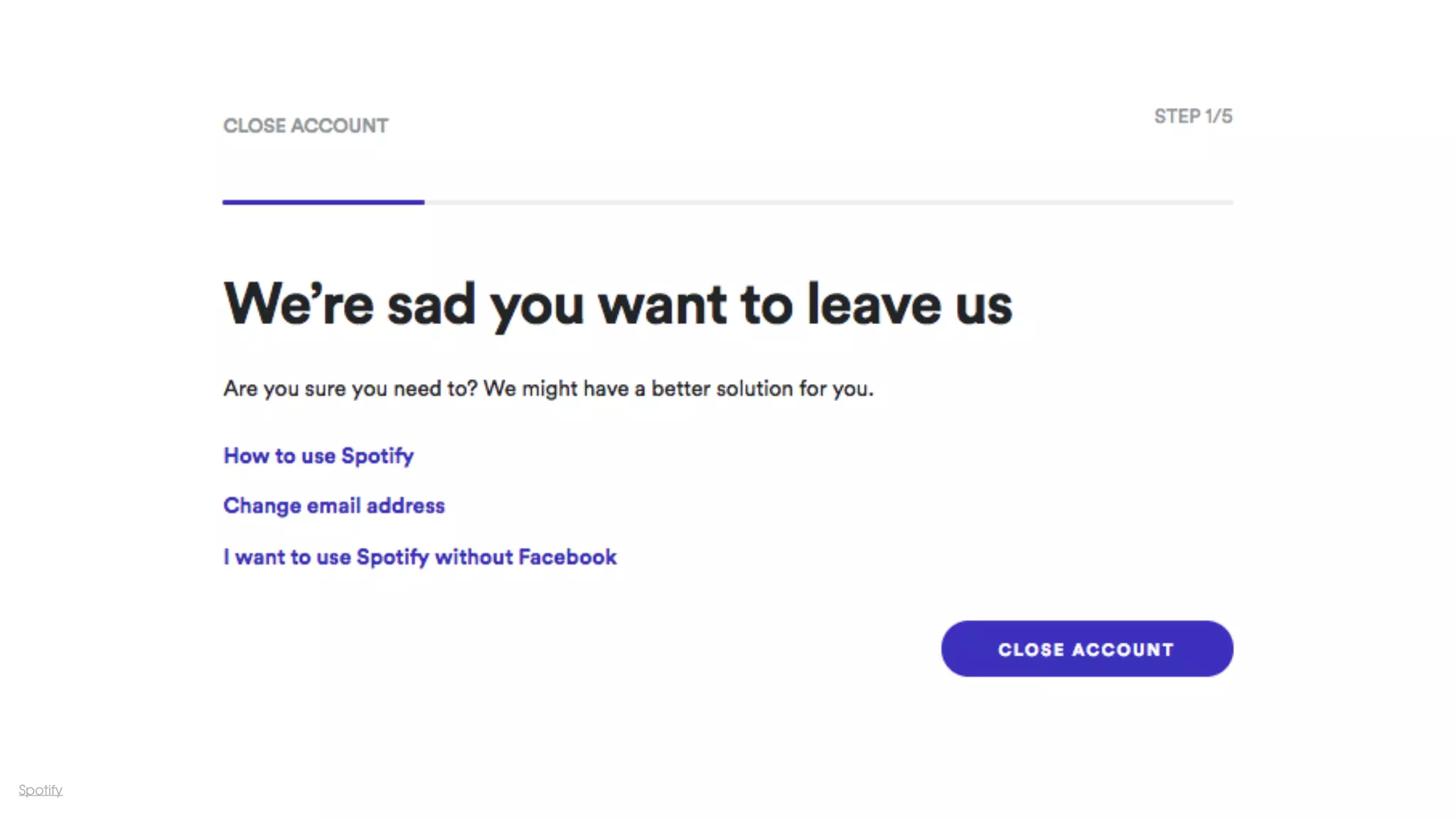Image resolution: width=1456 pixels, height=819 pixels.
Task: Click the step counter in the top right
Action: (1193, 116)
